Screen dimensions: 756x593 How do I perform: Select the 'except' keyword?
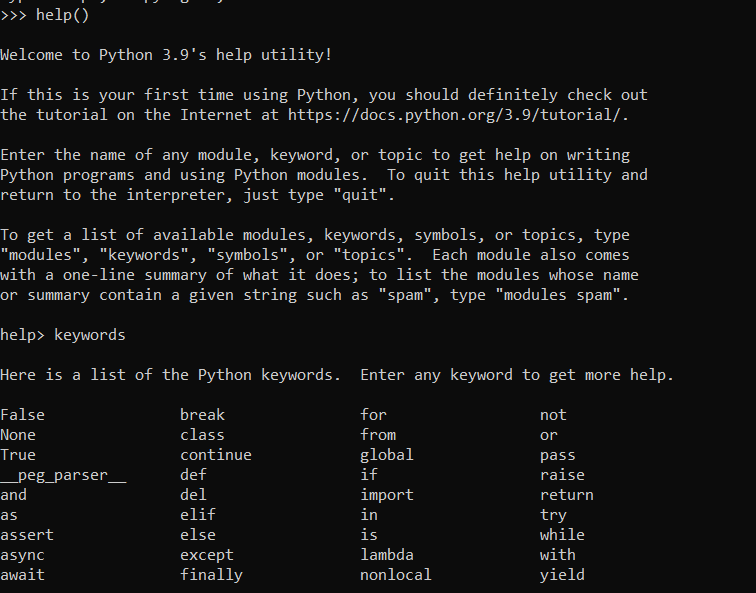click(x=207, y=555)
